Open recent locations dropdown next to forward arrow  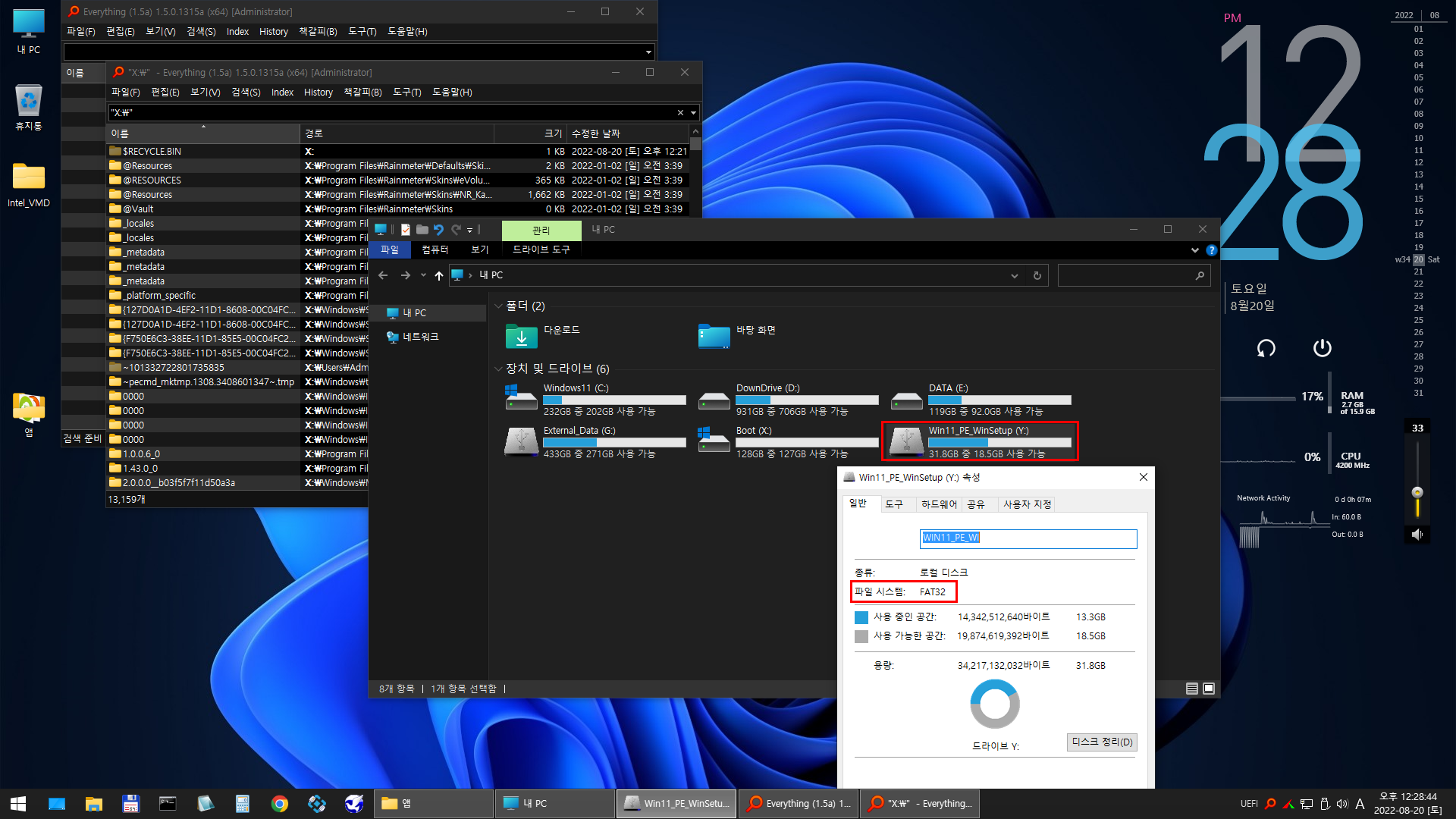pyautogui.click(x=423, y=275)
